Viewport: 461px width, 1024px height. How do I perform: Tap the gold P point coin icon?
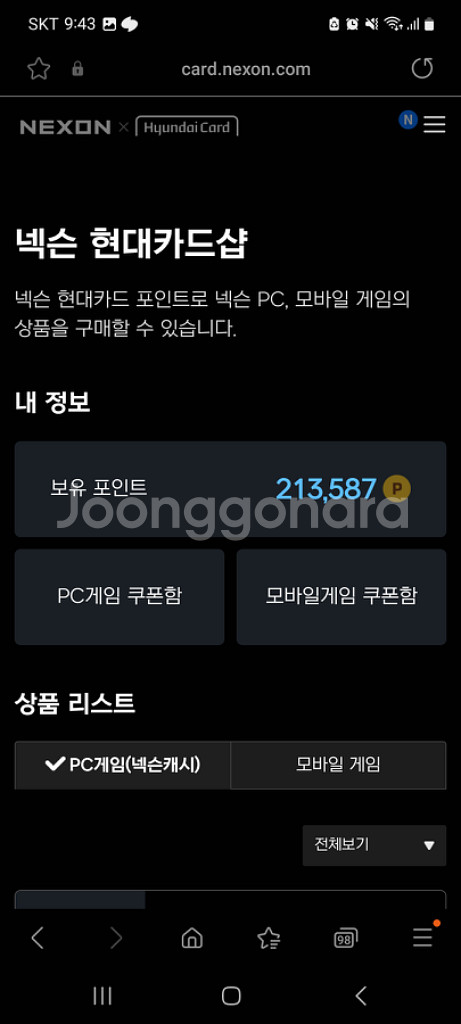point(397,488)
